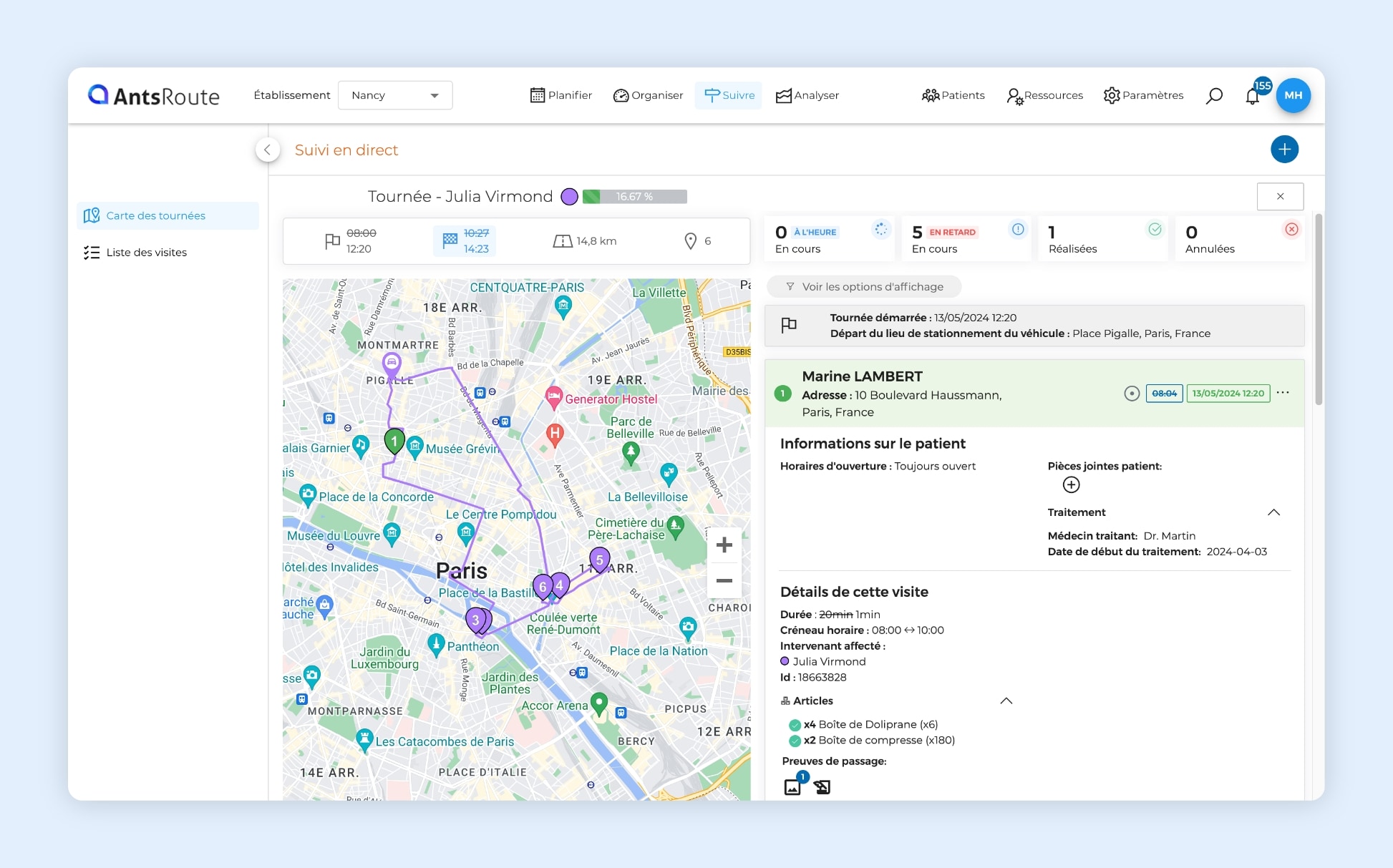
Task: Click the 16.67% tour progress bar
Action: click(634, 196)
